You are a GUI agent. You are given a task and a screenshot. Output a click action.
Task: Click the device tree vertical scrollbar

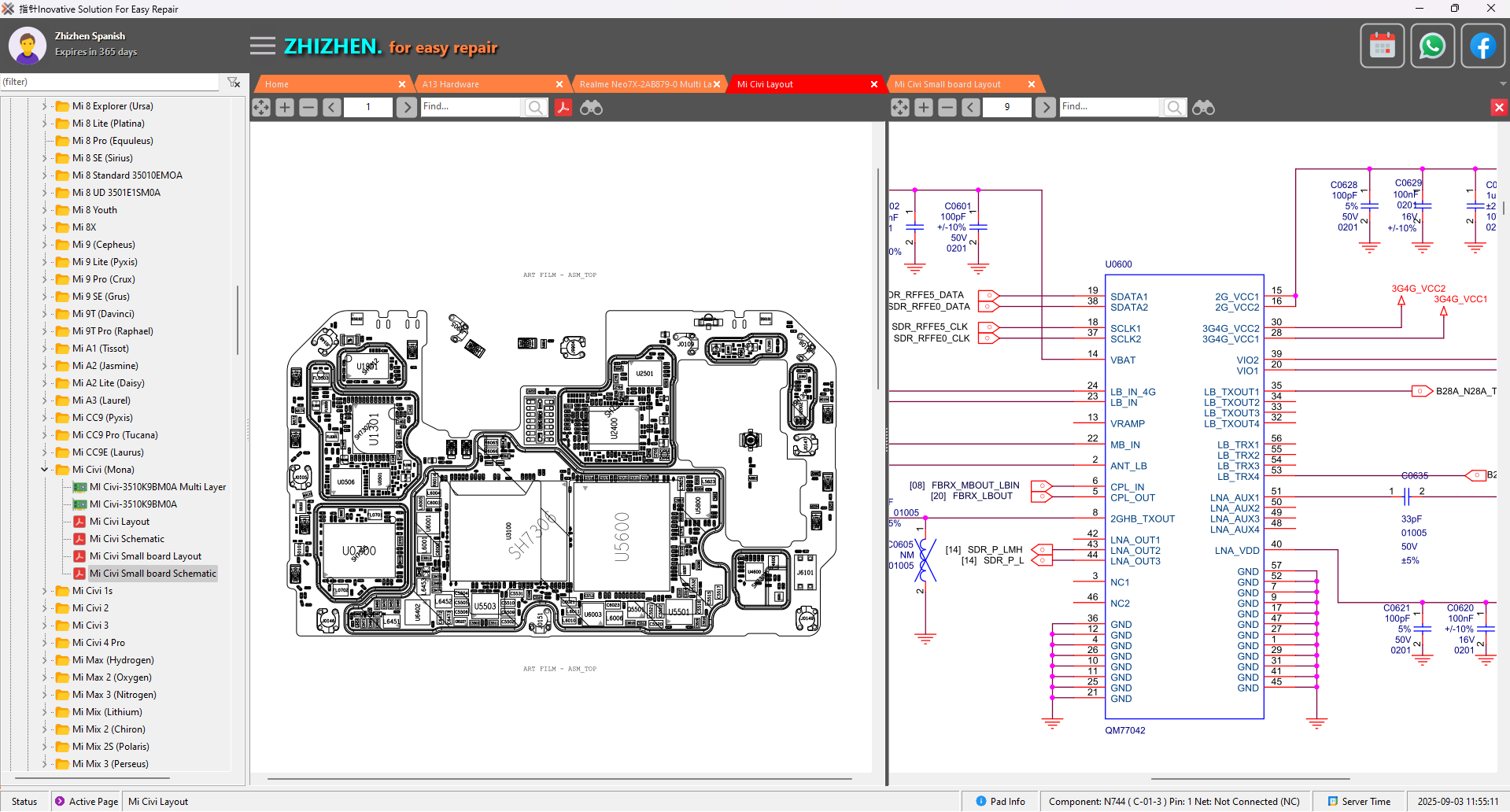tap(237, 319)
